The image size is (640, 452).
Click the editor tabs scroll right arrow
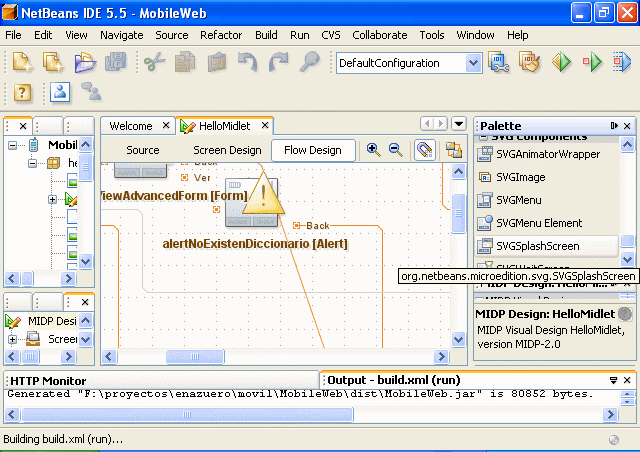pyautogui.click(x=441, y=123)
